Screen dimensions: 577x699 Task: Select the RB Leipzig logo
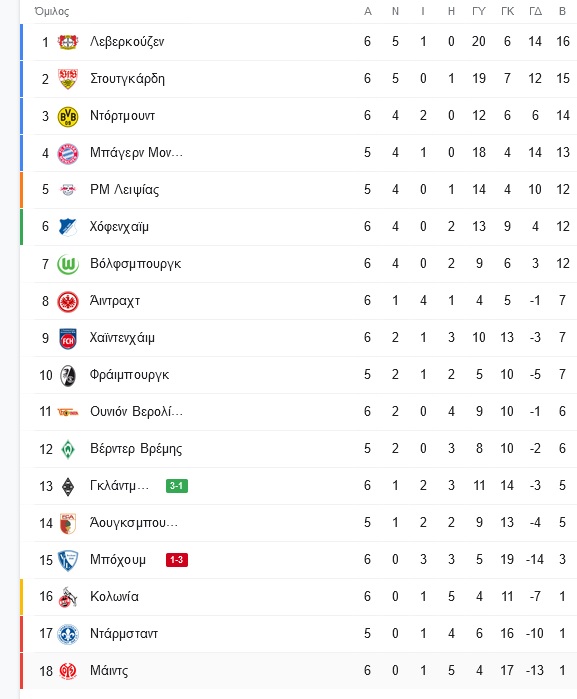pyautogui.click(x=68, y=190)
